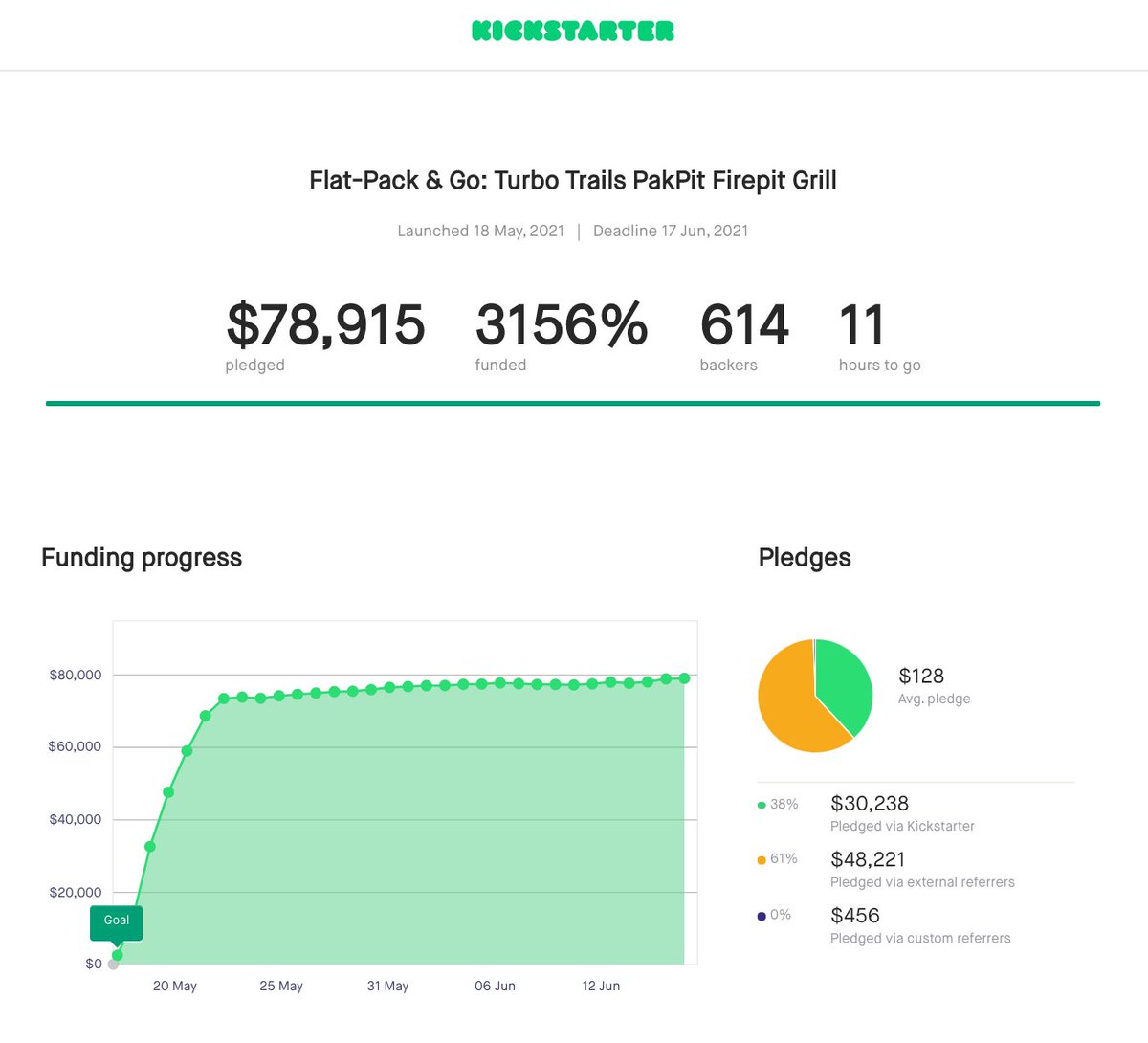Screen dimensions: 1148x1043
Task: Click the Funding progress heading
Action: pyautogui.click(x=142, y=558)
